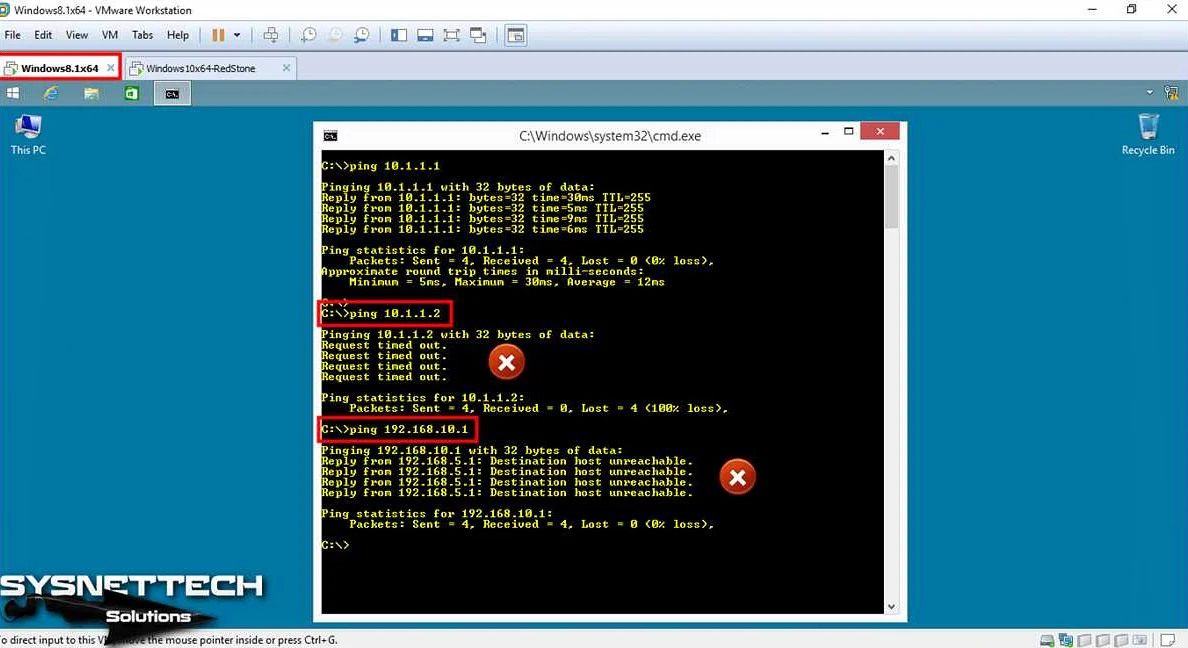The width and height of the screenshot is (1188, 648).
Task: Close the Windows8.1x64 tab
Action: click(110, 68)
